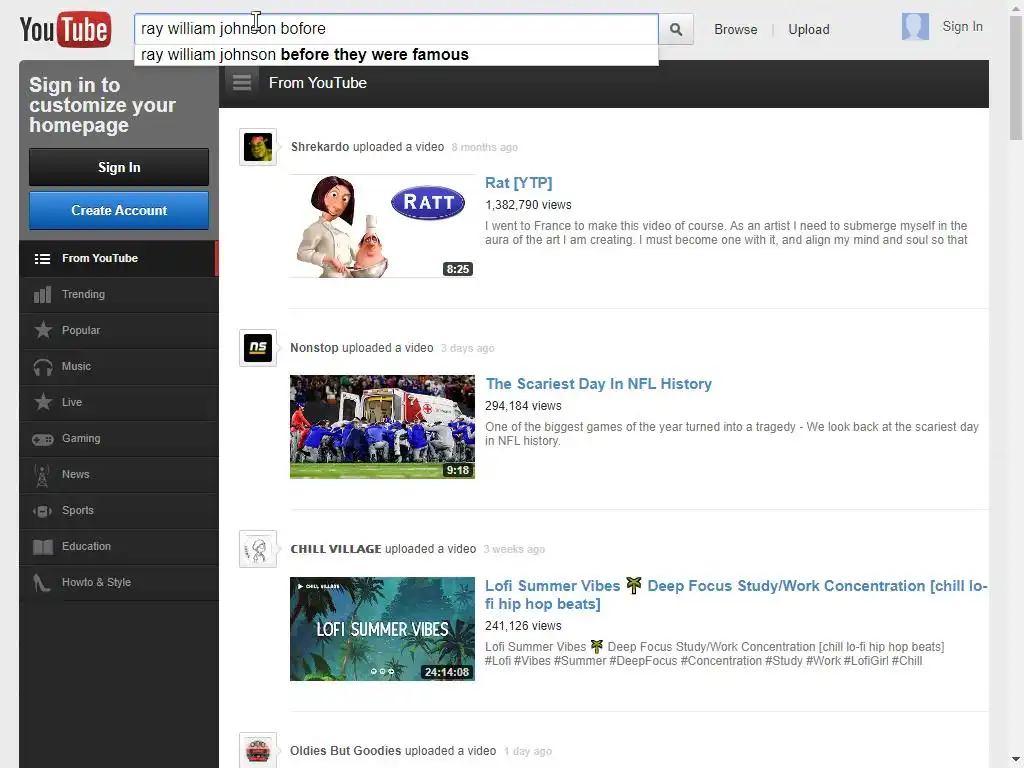
Task: Click the '294,184 views' text
Action: coord(523,406)
